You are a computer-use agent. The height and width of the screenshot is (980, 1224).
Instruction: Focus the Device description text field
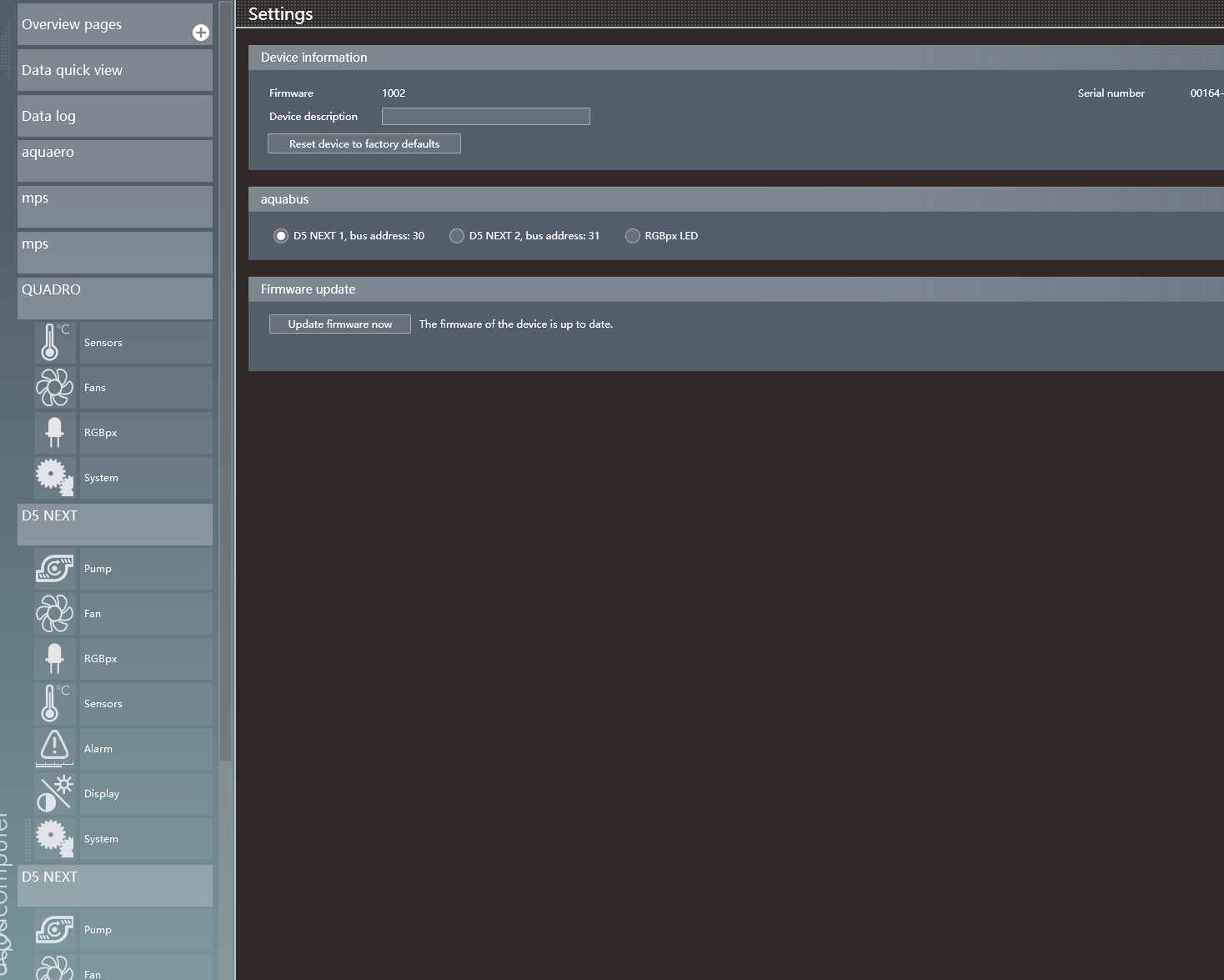tap(485, 117)
